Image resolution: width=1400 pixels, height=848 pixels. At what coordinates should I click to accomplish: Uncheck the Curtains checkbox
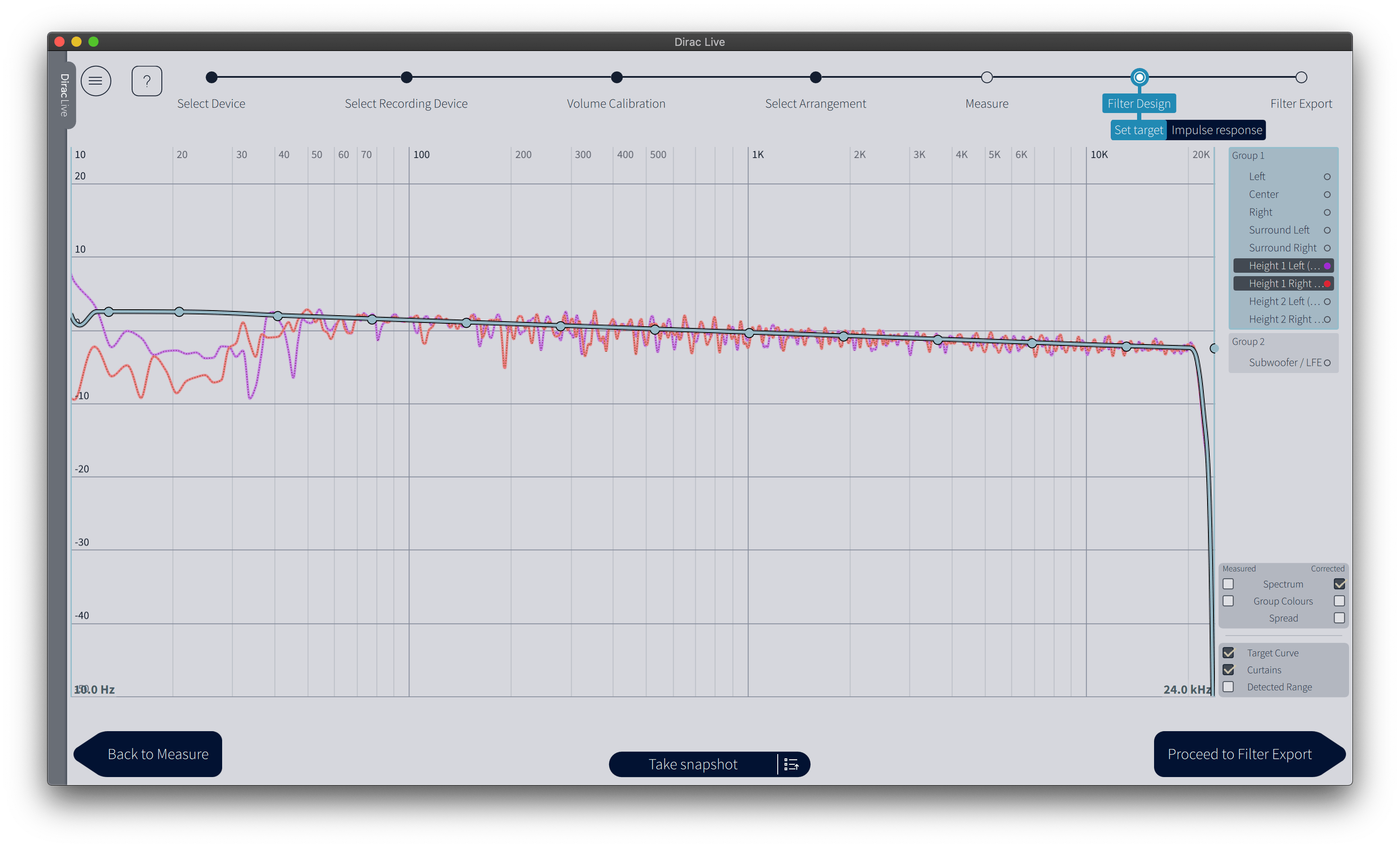point(1228,670)
